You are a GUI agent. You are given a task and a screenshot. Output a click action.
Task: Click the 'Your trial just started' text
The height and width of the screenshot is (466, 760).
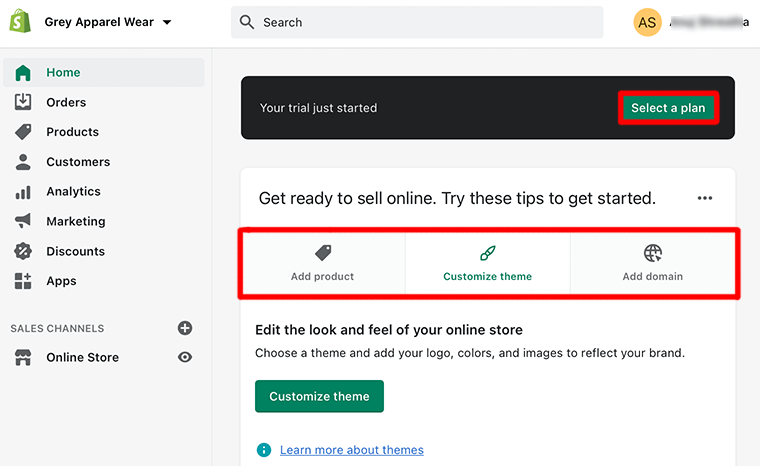318,108
